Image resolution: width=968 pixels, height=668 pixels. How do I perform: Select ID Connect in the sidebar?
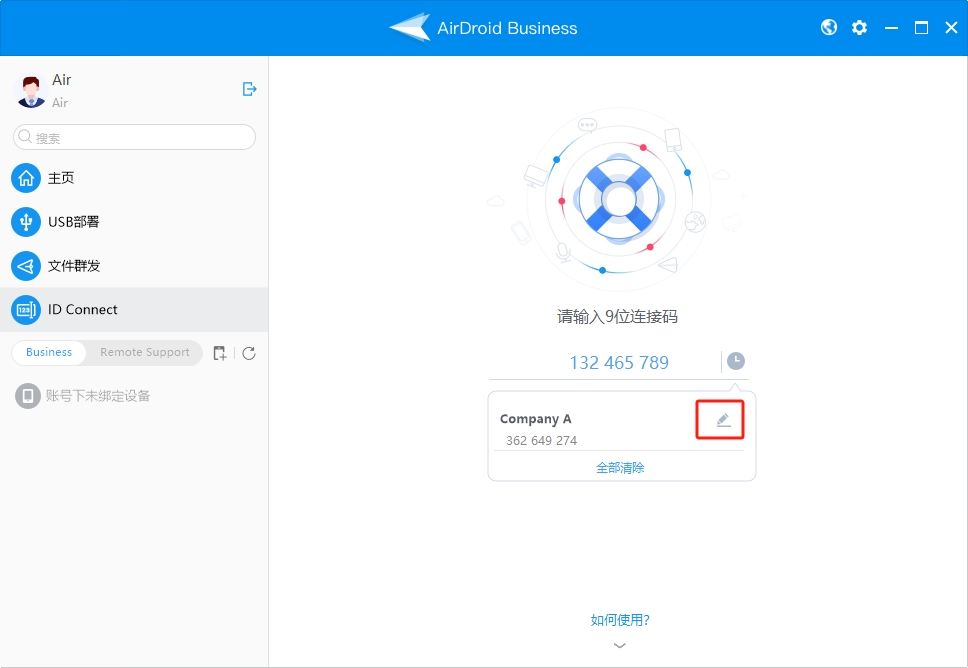[x=134, y=309]
